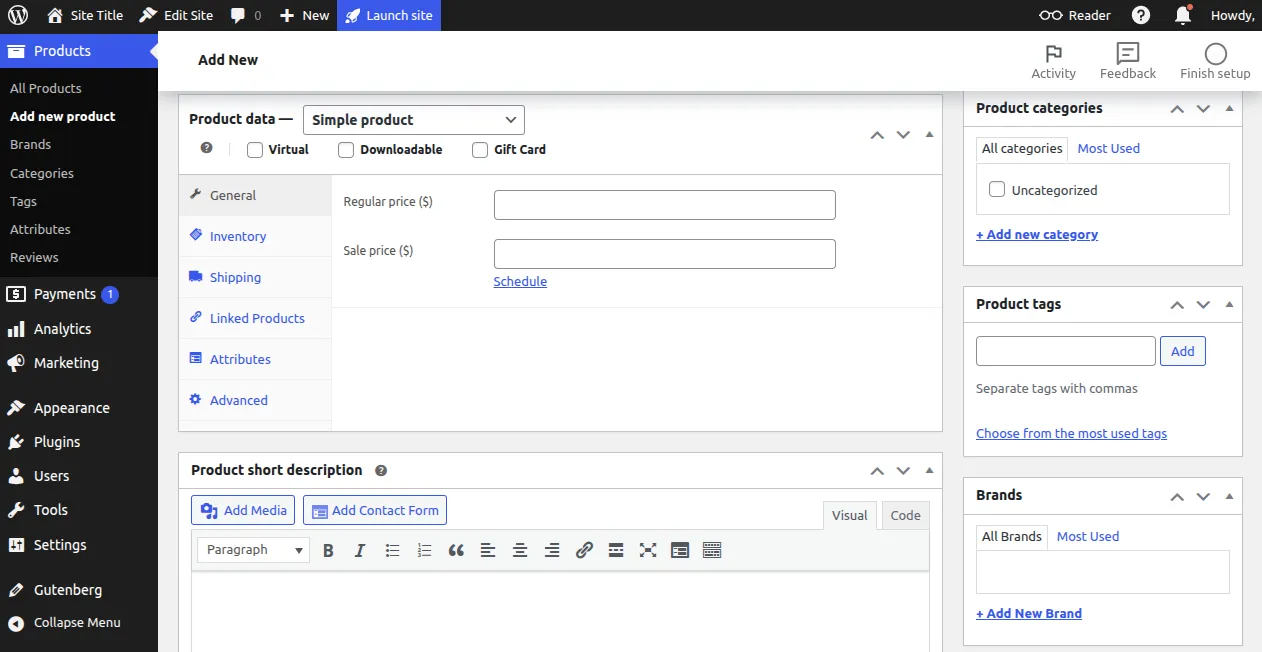
Task: Align text left in editor
Action: [488, 550]
